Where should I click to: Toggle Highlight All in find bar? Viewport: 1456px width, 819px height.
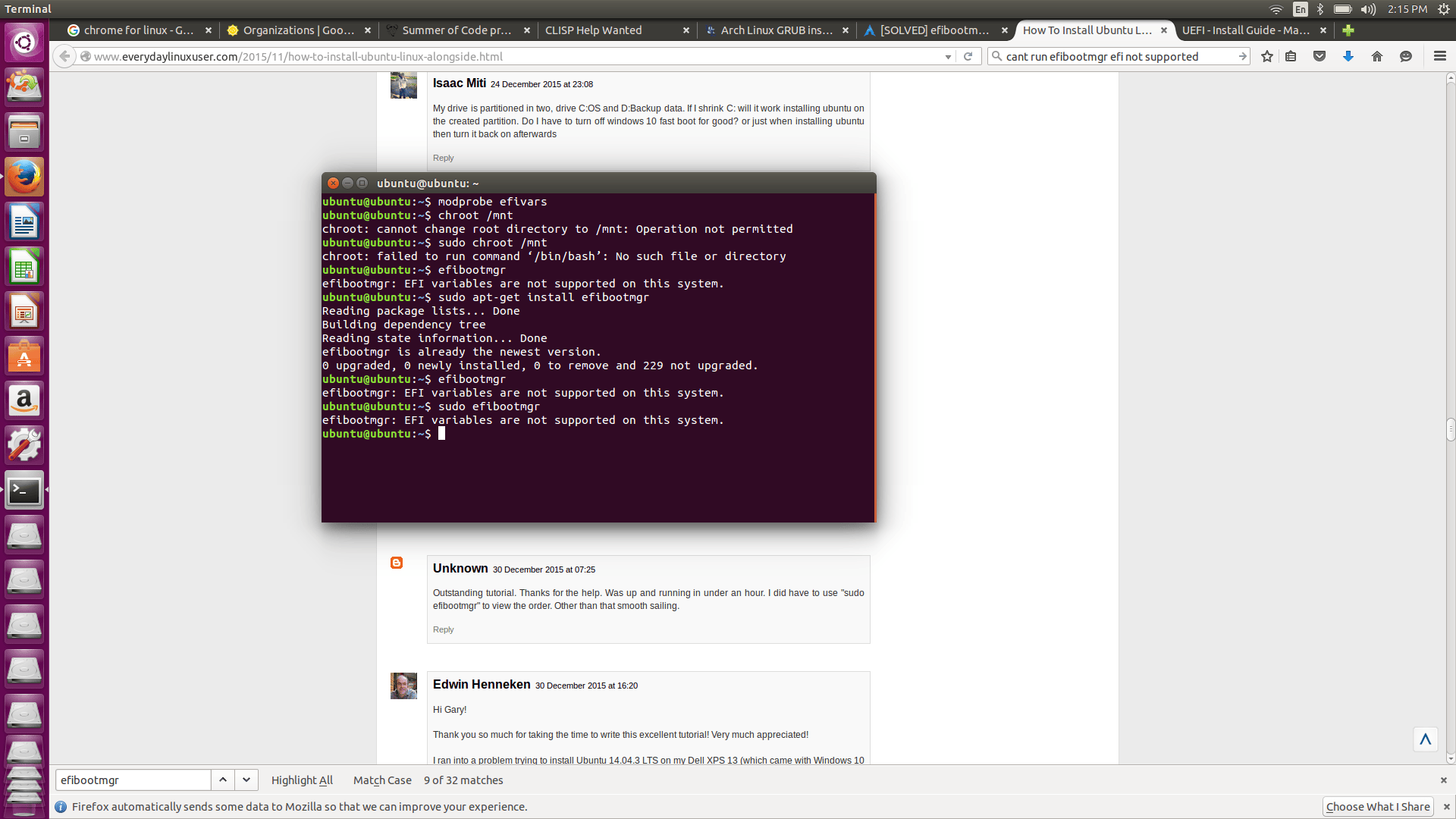[x=302, y=780]
